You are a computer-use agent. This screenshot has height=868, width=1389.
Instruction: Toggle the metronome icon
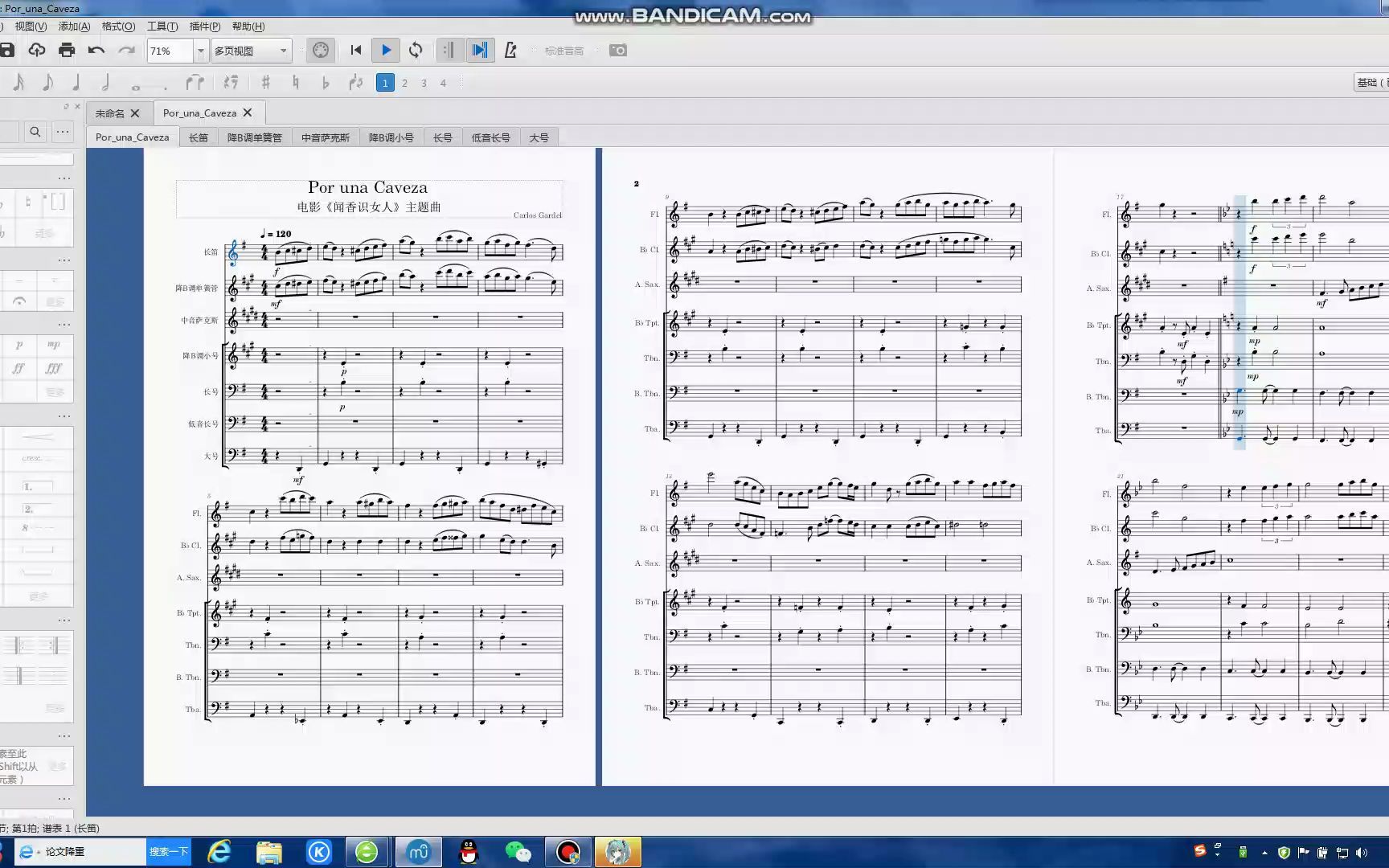point(510,50)
